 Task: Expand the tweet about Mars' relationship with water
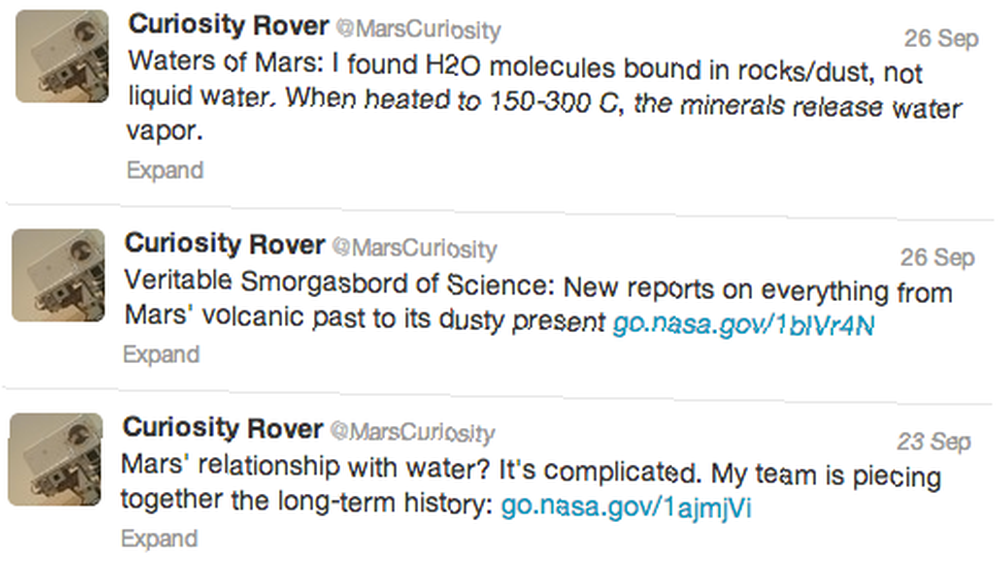click(159, 538)
